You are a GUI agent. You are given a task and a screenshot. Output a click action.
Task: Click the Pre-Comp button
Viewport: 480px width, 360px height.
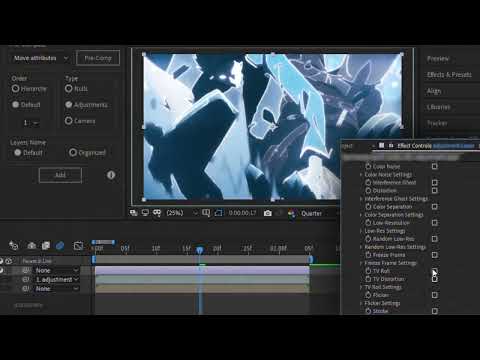coord(98,58)
